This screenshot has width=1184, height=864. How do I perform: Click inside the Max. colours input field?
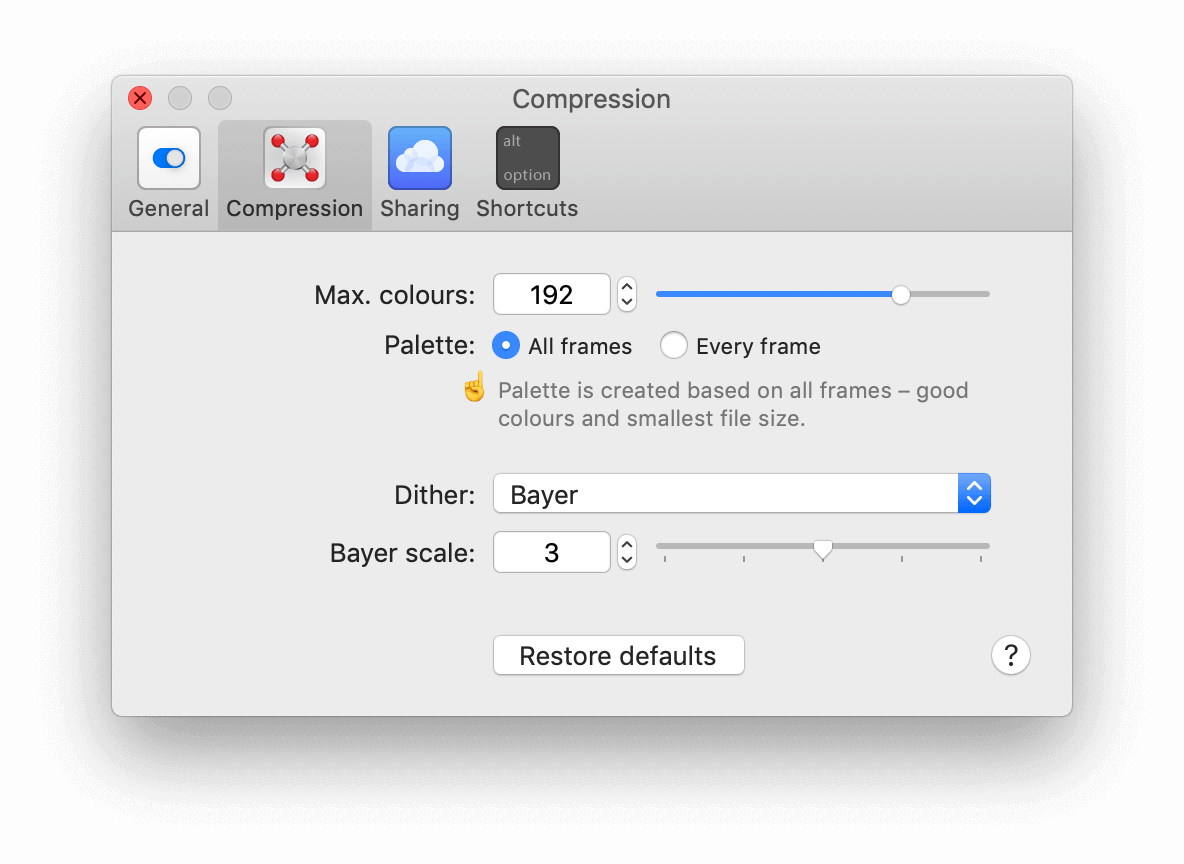click(551, 294)
